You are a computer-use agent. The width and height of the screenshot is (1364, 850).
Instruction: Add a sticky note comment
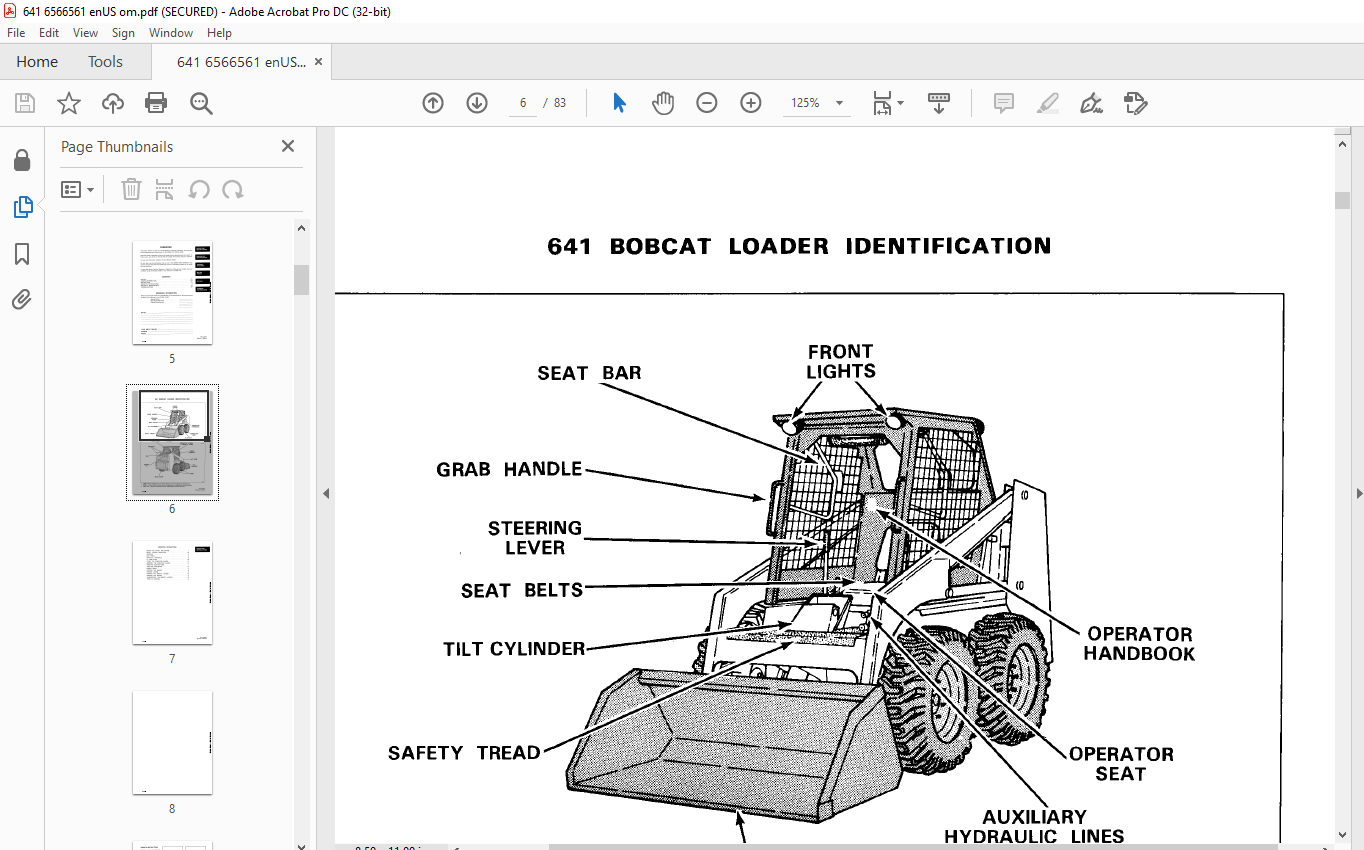click(x=1004, y=103)
